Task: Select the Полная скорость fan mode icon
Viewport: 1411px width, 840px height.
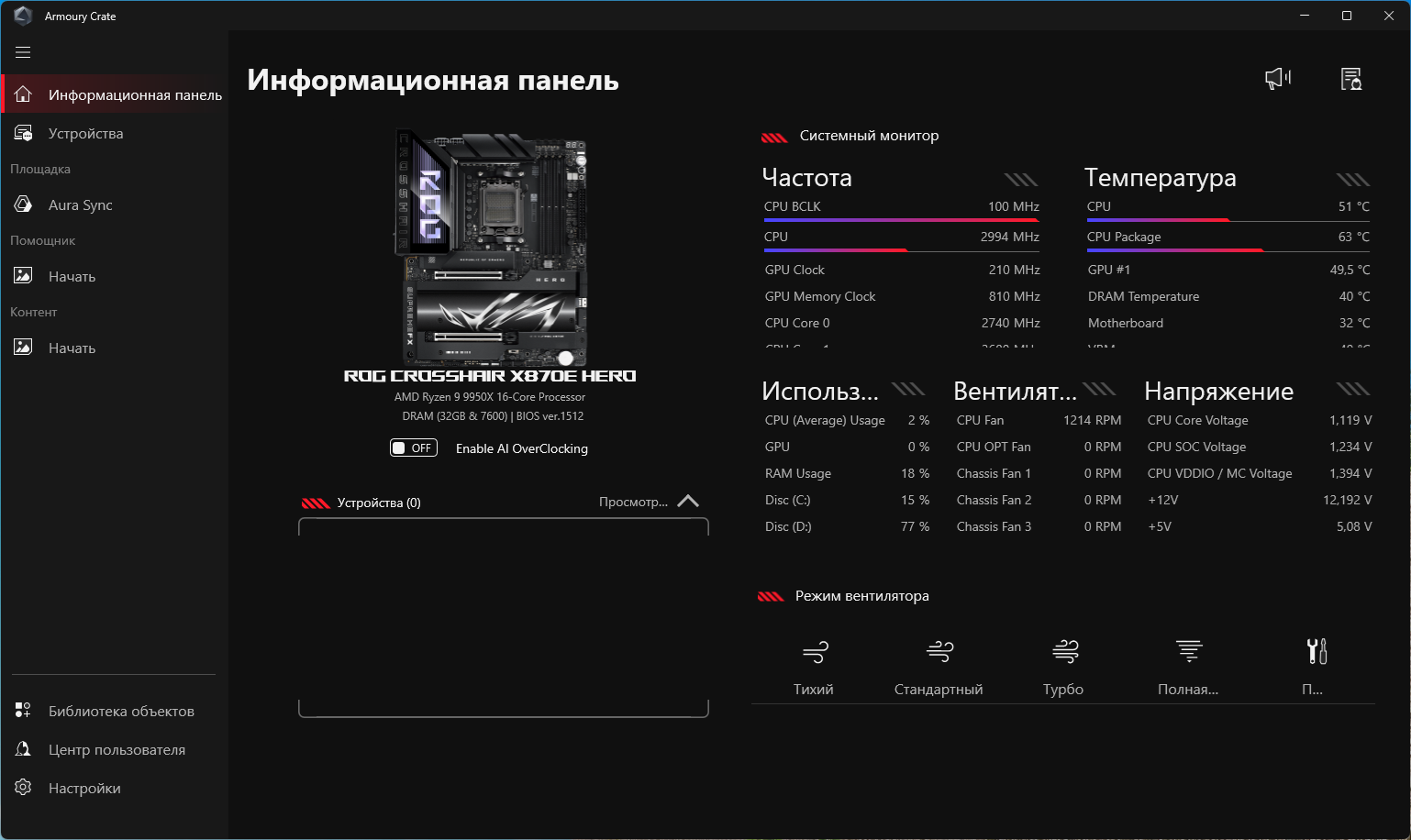Action: tap(1189, 652)
